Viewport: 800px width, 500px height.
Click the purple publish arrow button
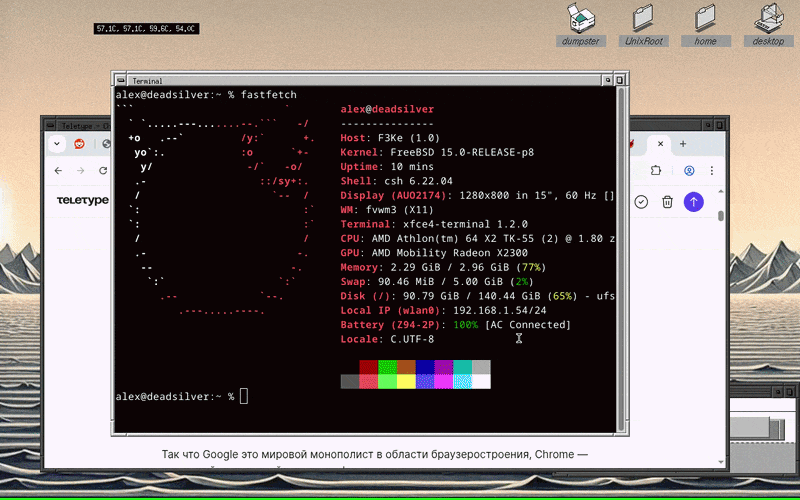(693, 202)
